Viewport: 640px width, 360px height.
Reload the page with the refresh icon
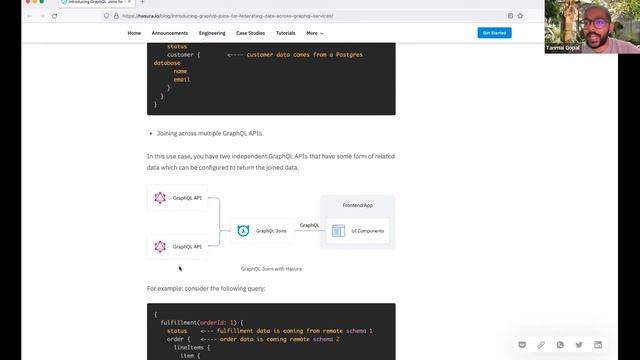click(x=54, y=16)
